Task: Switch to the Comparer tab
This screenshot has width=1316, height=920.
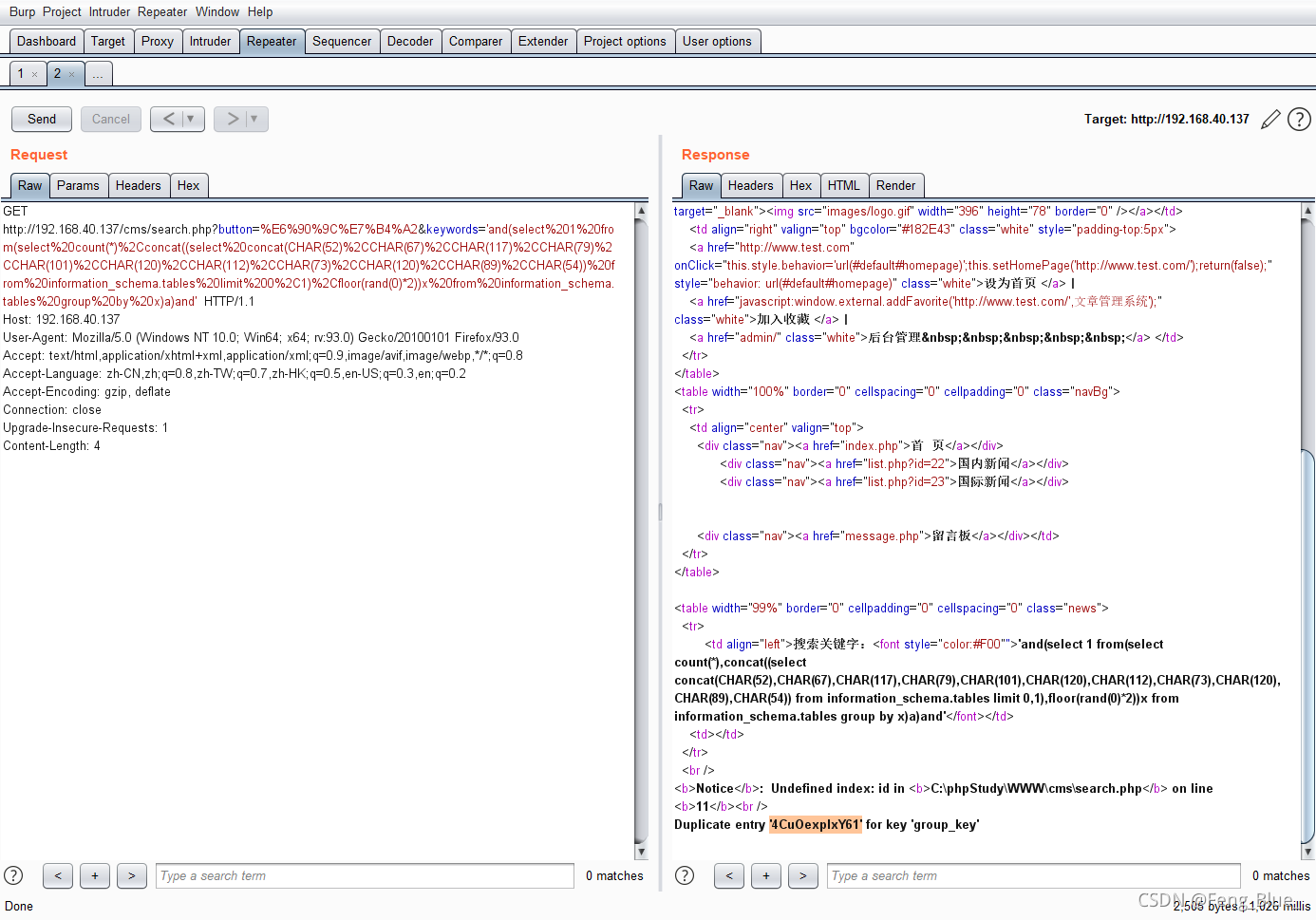Action: 476,41
